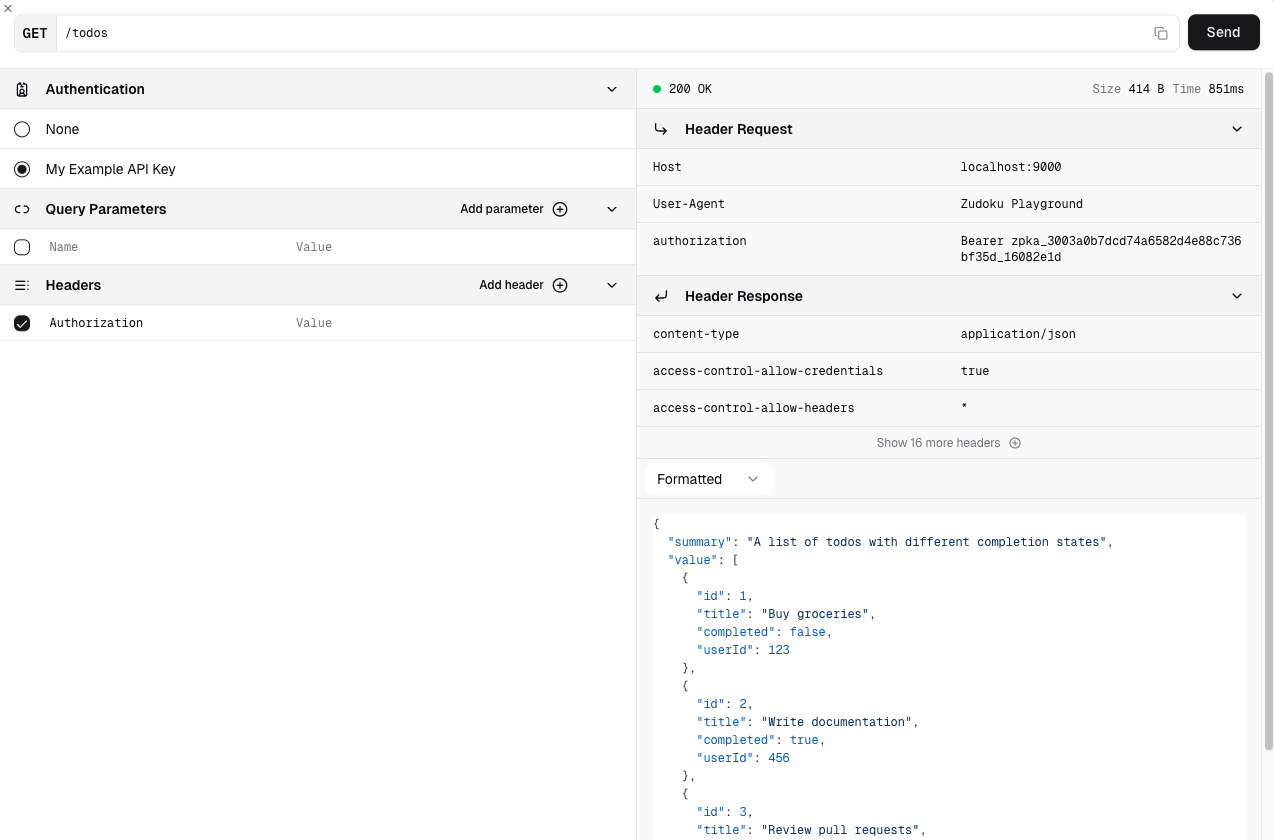Click the Query Parameters link icon
Image resolution: width=1274 pixels, height=840 pixels.
[x=22, y=209]
